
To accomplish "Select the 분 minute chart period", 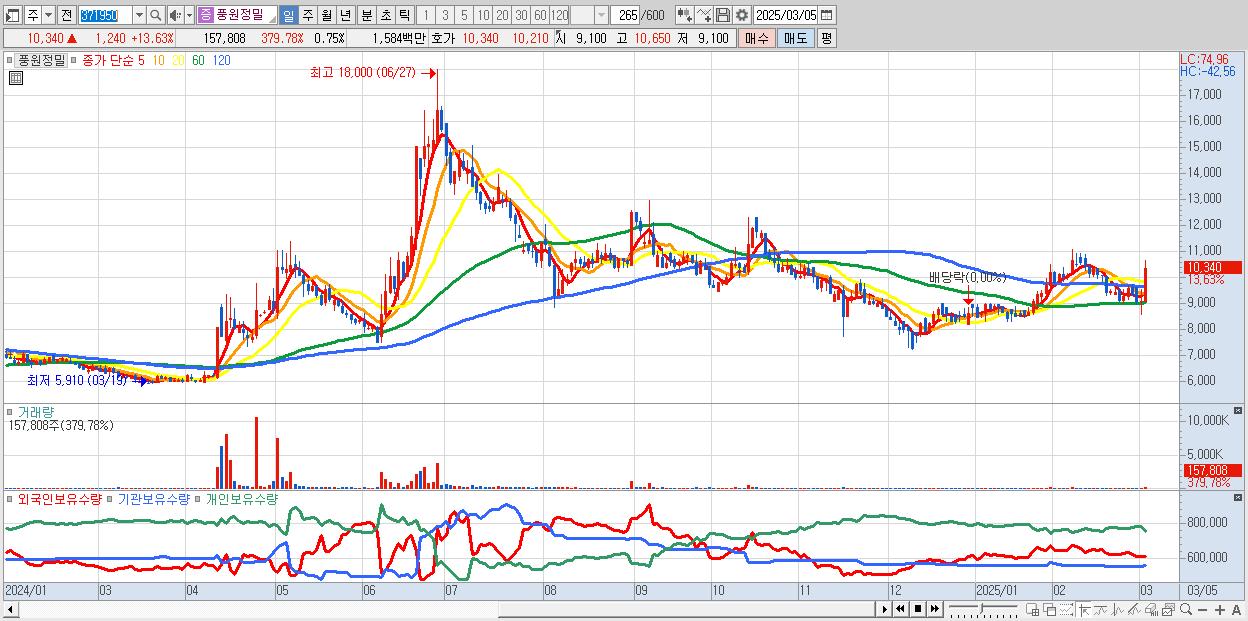I will coord(366,15).
